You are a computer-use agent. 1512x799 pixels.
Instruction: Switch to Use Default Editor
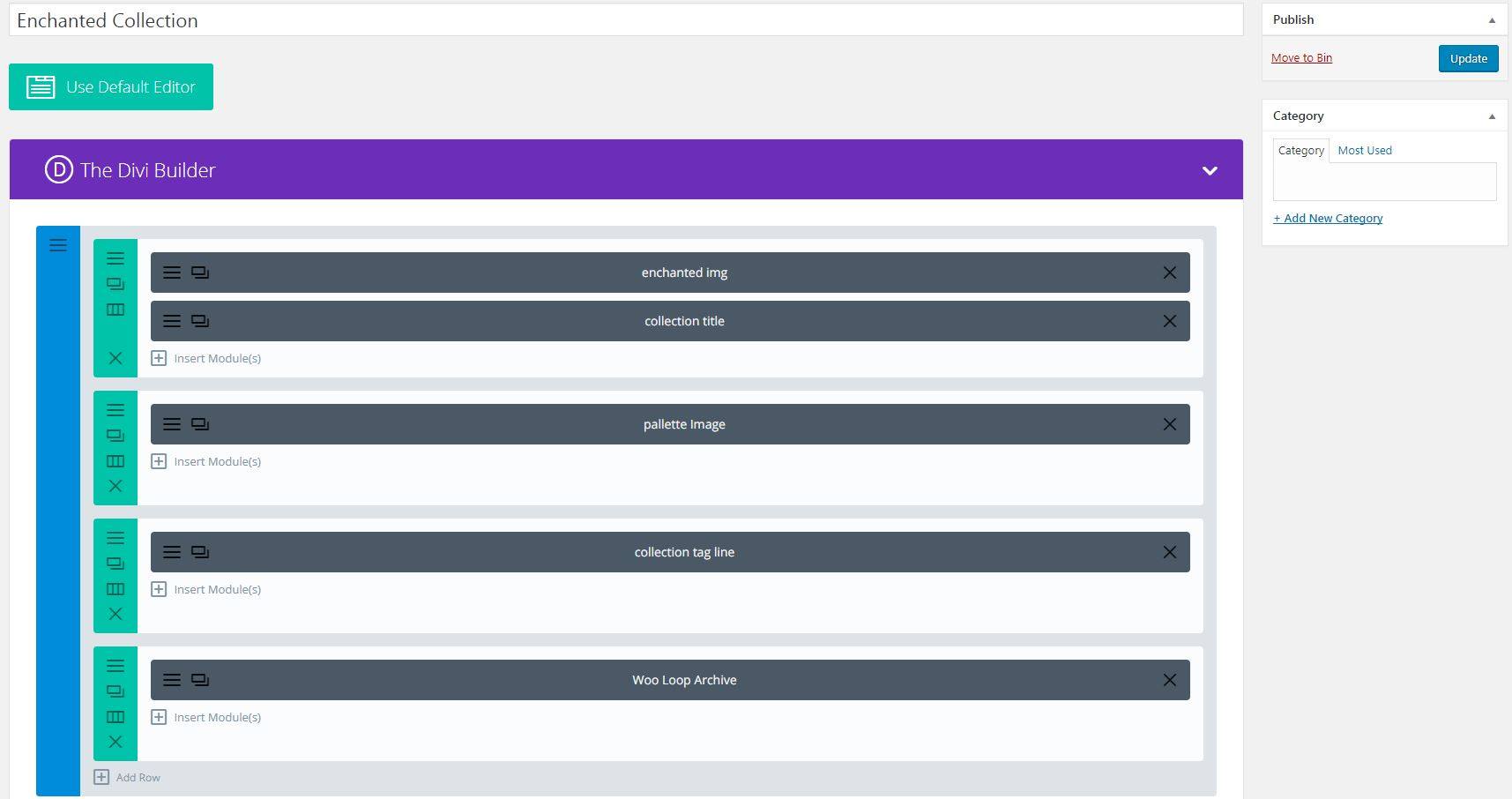click(111, 86)
